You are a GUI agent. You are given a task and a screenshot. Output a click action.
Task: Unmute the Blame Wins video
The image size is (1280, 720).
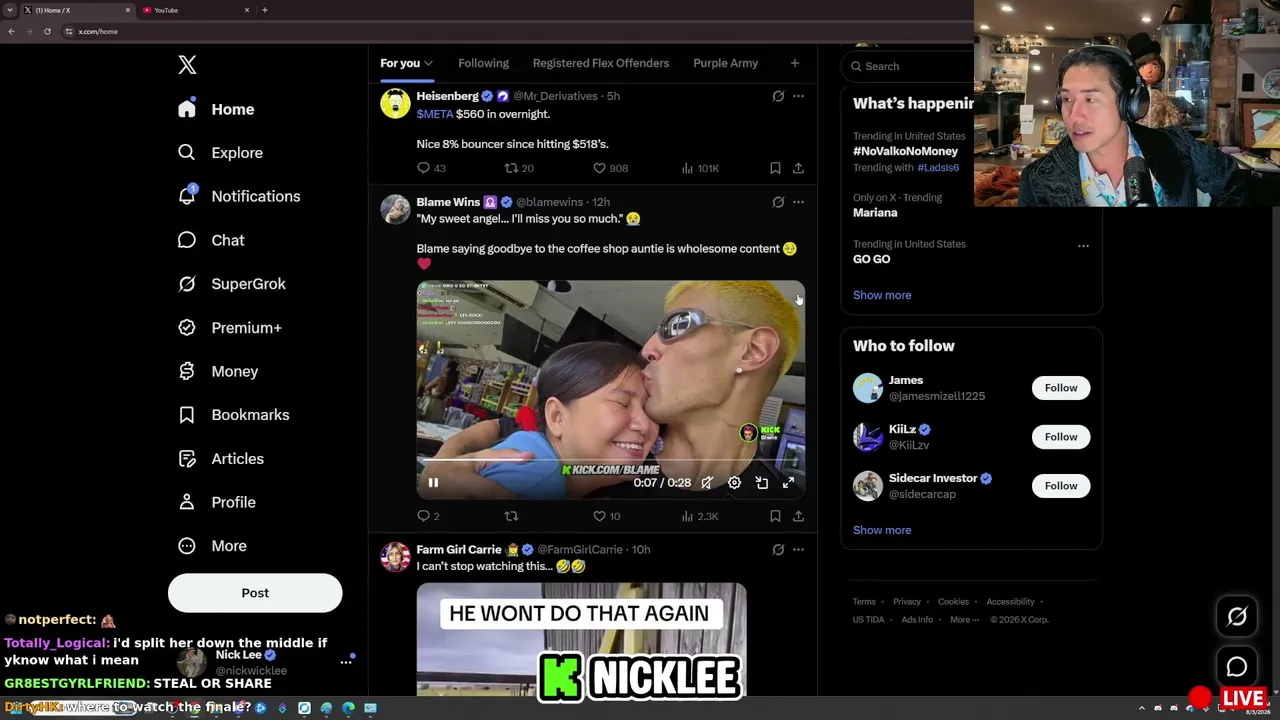pyautogui.click(x=707, y=483)
